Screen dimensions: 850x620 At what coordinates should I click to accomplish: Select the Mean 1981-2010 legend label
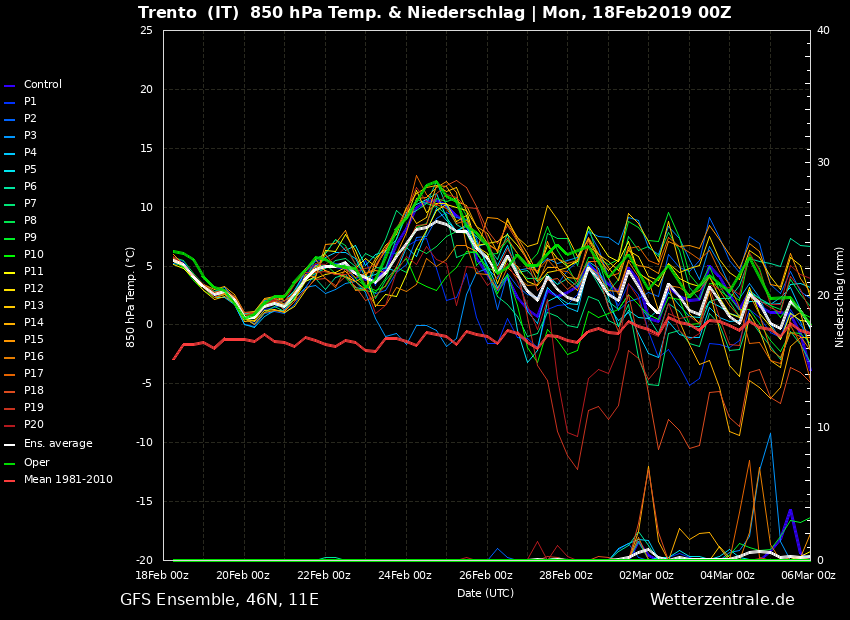68,480
